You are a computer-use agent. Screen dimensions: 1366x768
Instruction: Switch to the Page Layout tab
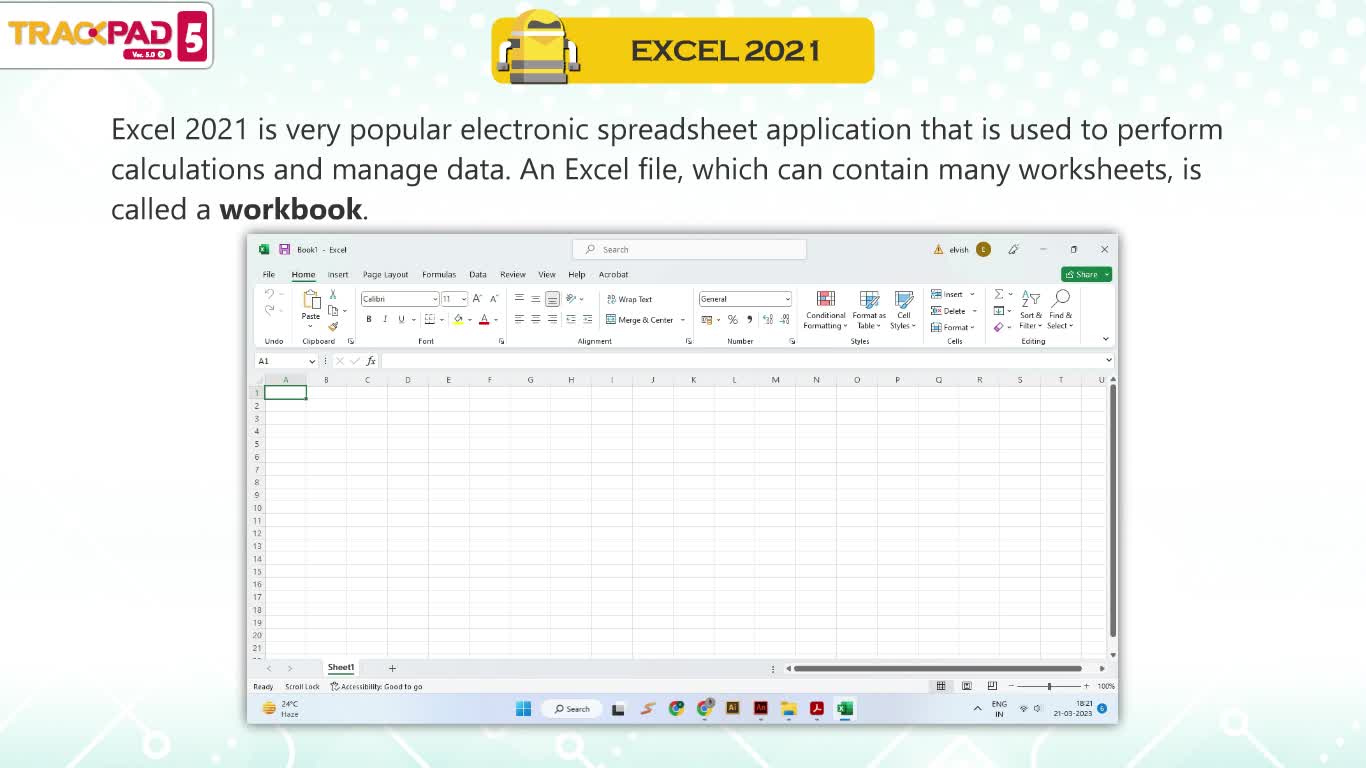[386, 274]
